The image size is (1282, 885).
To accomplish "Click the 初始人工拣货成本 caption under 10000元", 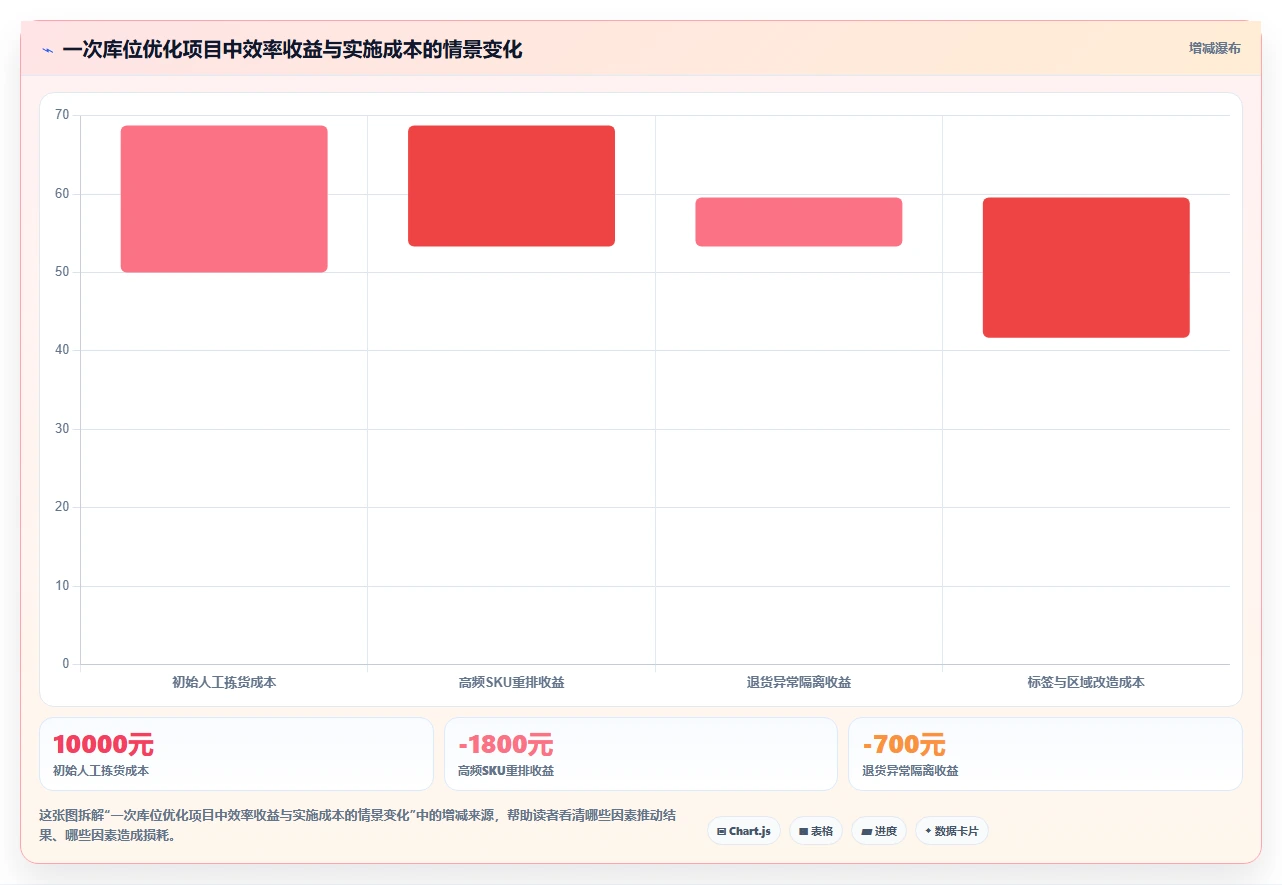I will click(101, 771).
